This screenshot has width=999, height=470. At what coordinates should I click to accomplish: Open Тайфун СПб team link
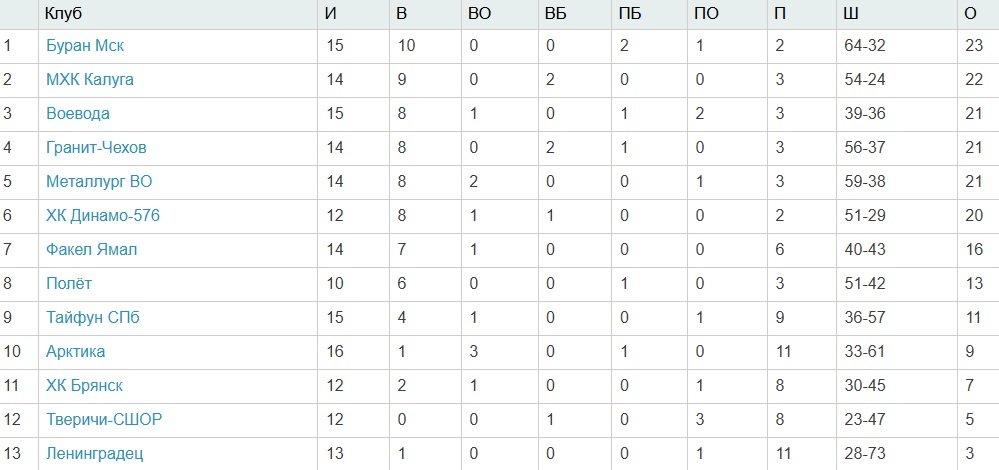point(93,317)
